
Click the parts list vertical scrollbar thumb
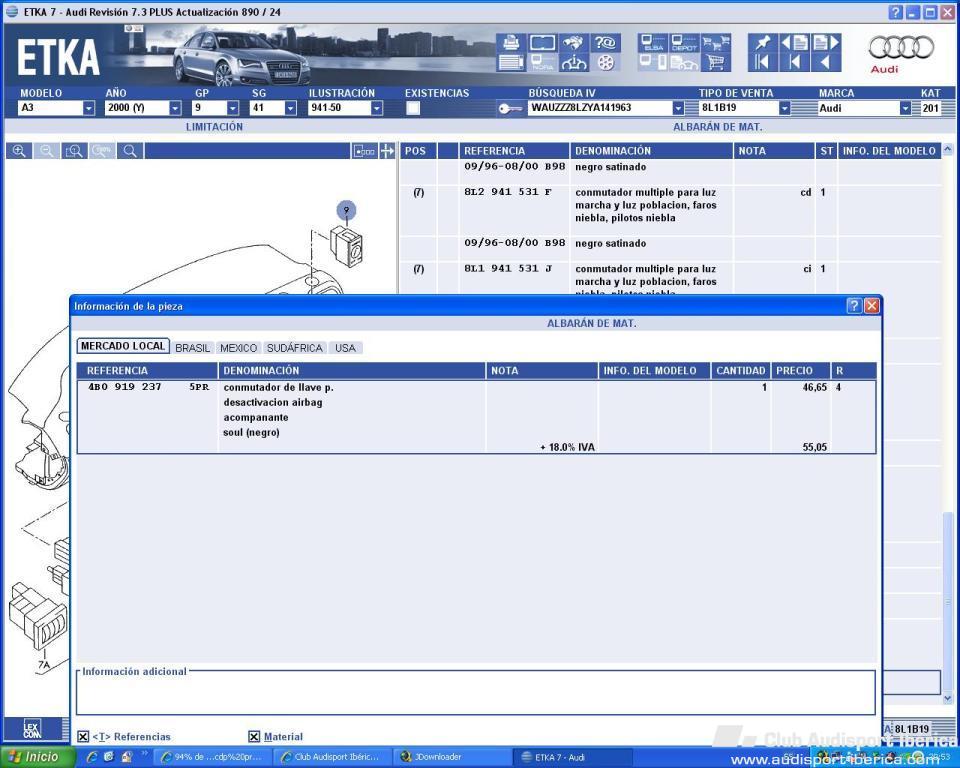(948, 600)
